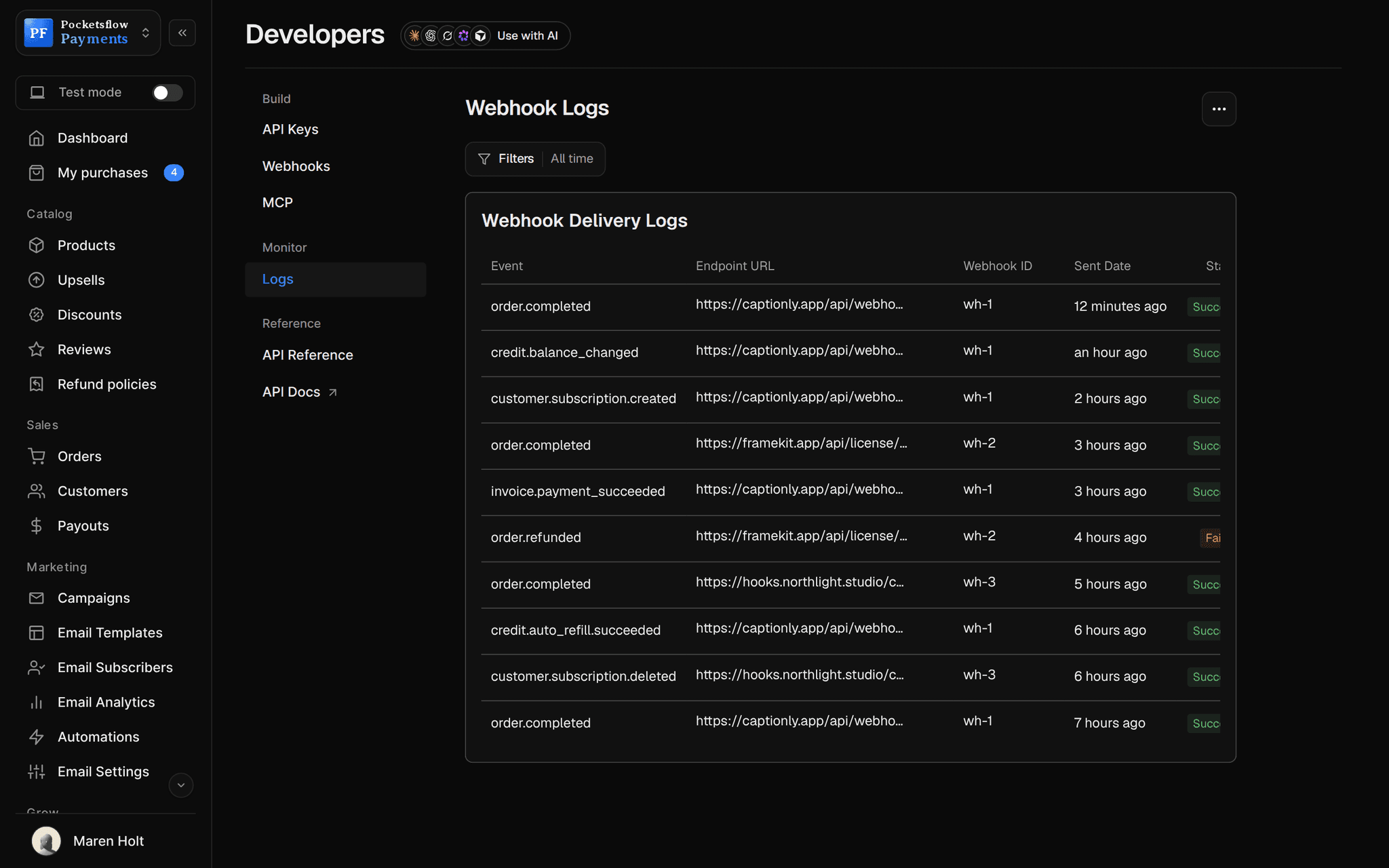This screenshot has width=1389, height=868.
Task: Open the All time date range selector
Action: point(572,159)
